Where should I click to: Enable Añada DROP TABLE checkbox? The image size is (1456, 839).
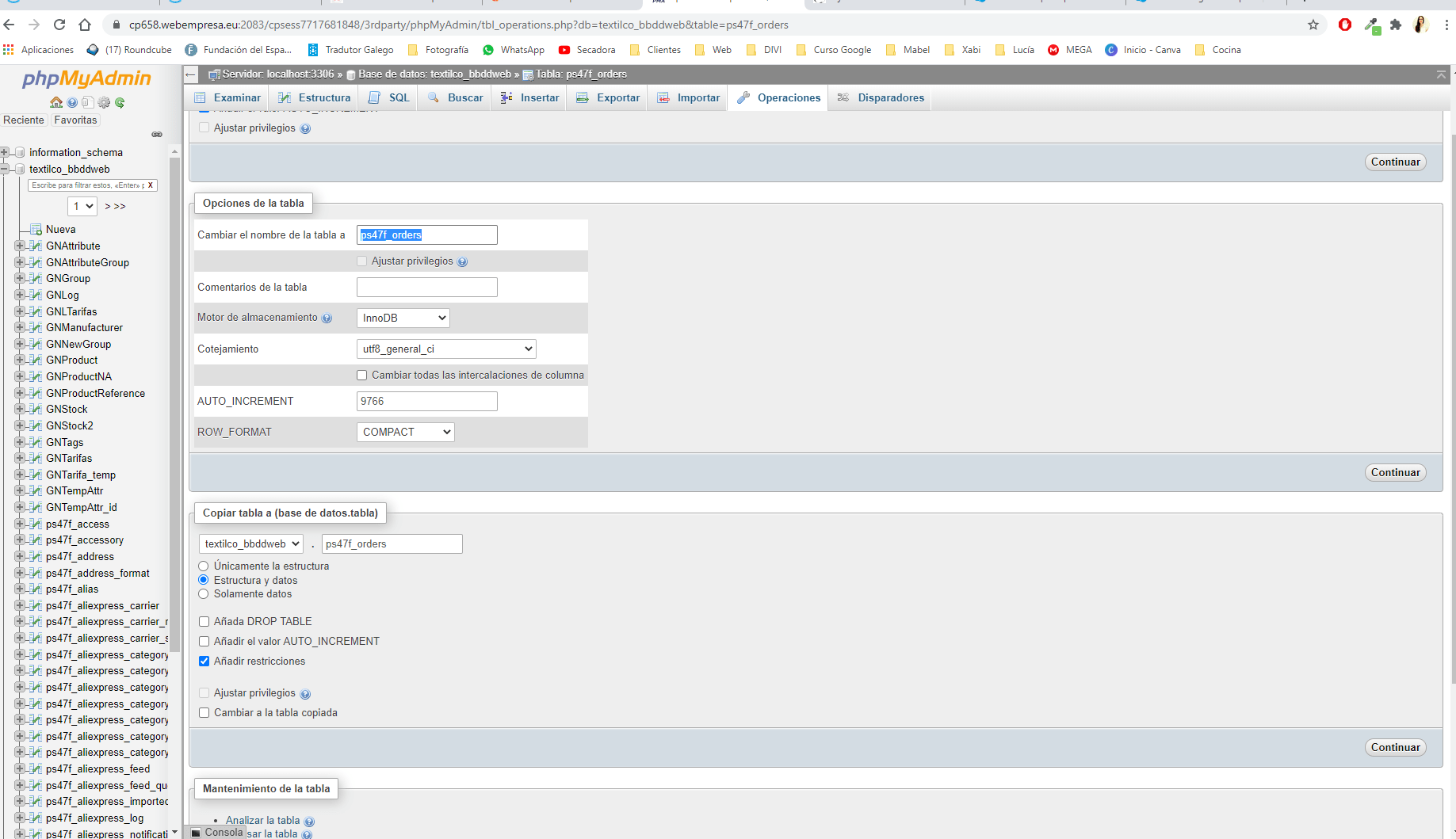pyautogui.click(x=204, y=622)
